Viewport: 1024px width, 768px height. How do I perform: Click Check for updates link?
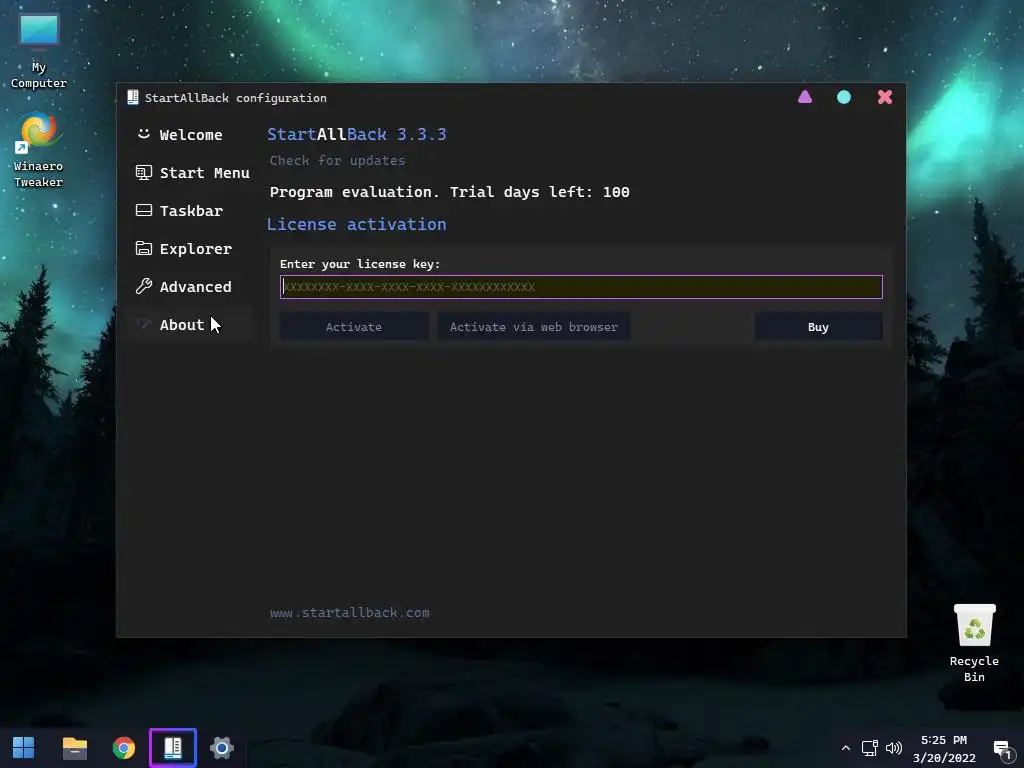pos(337,161)
